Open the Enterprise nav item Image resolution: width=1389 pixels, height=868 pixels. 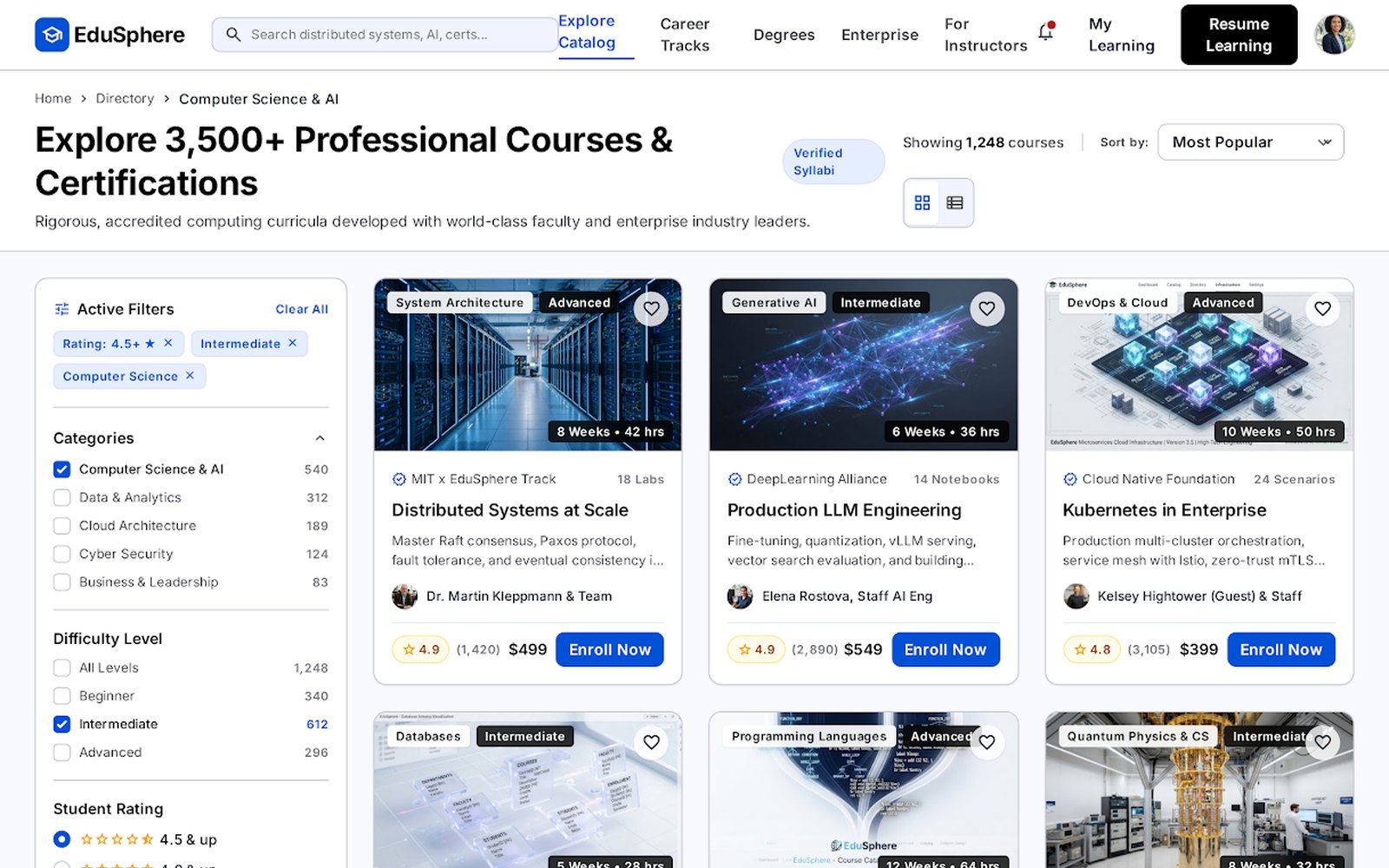[879, 35]
